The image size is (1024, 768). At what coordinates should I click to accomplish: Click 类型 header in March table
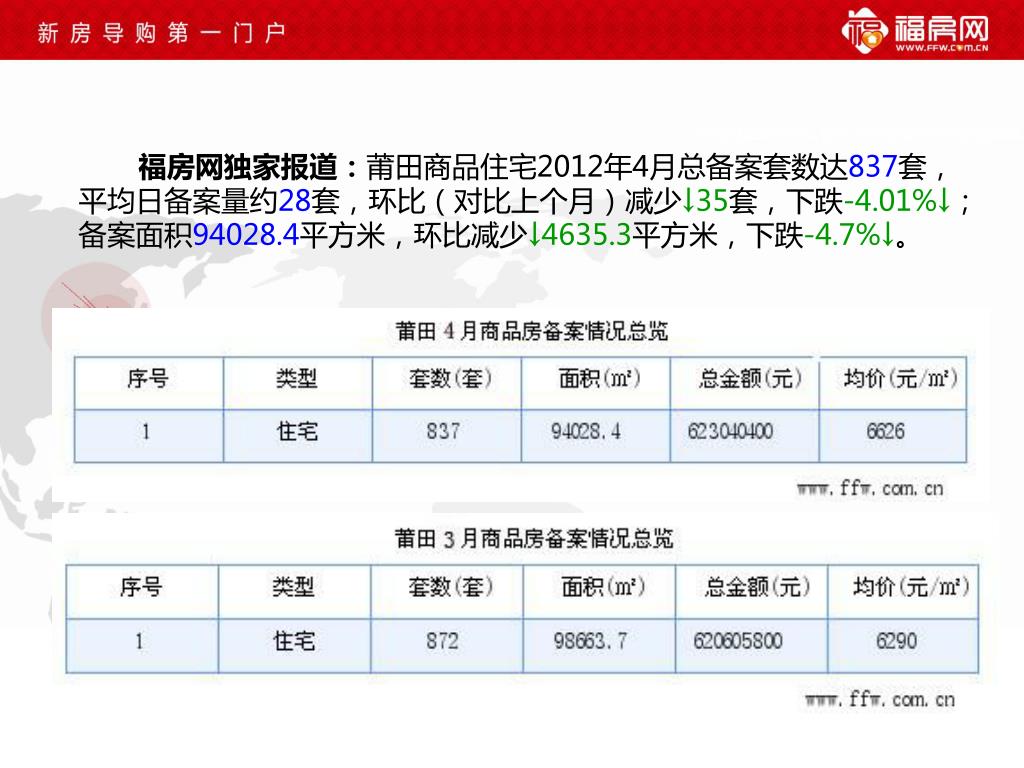tap(293, 586)
